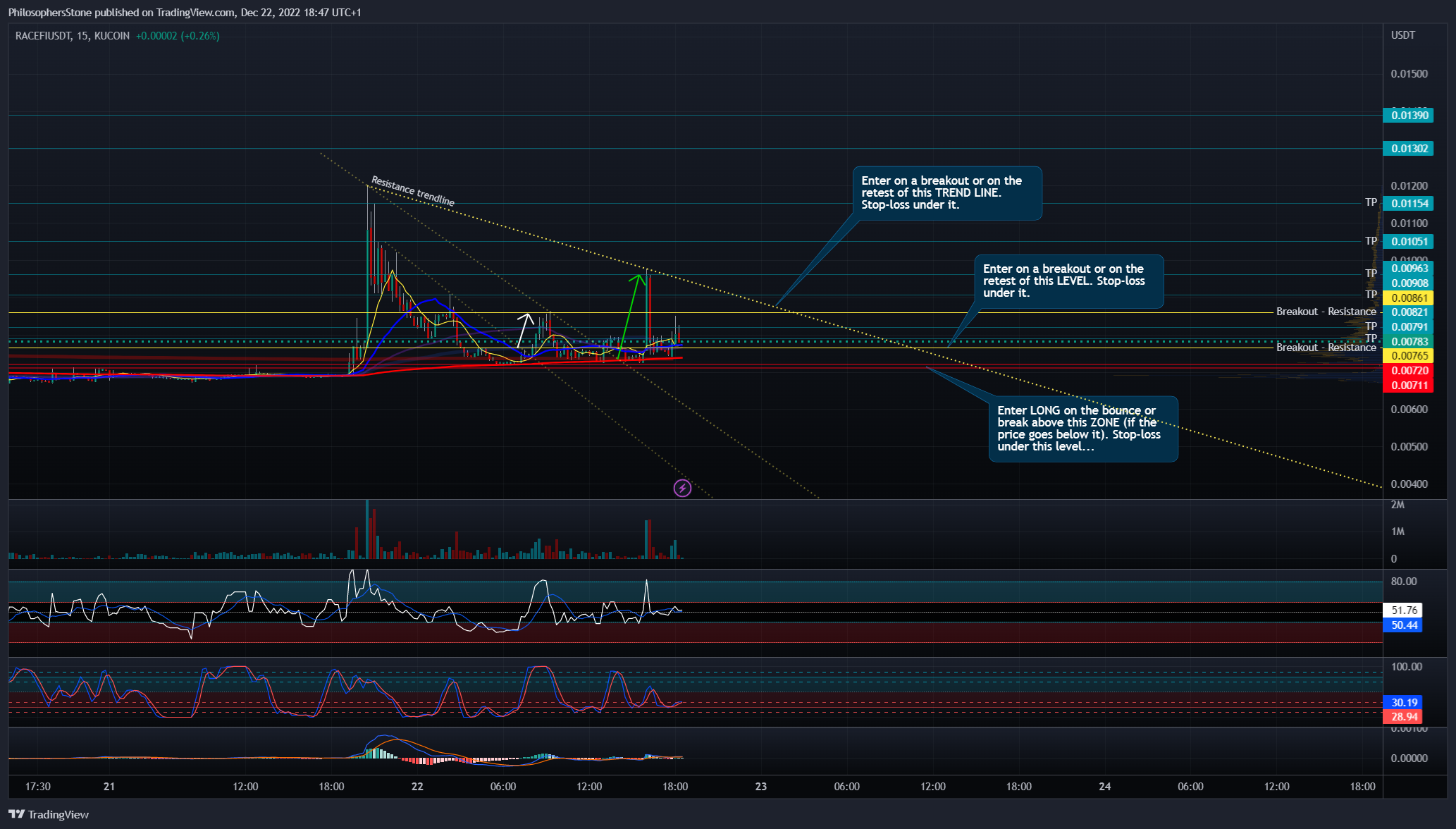Click the TP label beside 0.01051
Viewport: 1456px width, 829px height.
point(1371,241)
